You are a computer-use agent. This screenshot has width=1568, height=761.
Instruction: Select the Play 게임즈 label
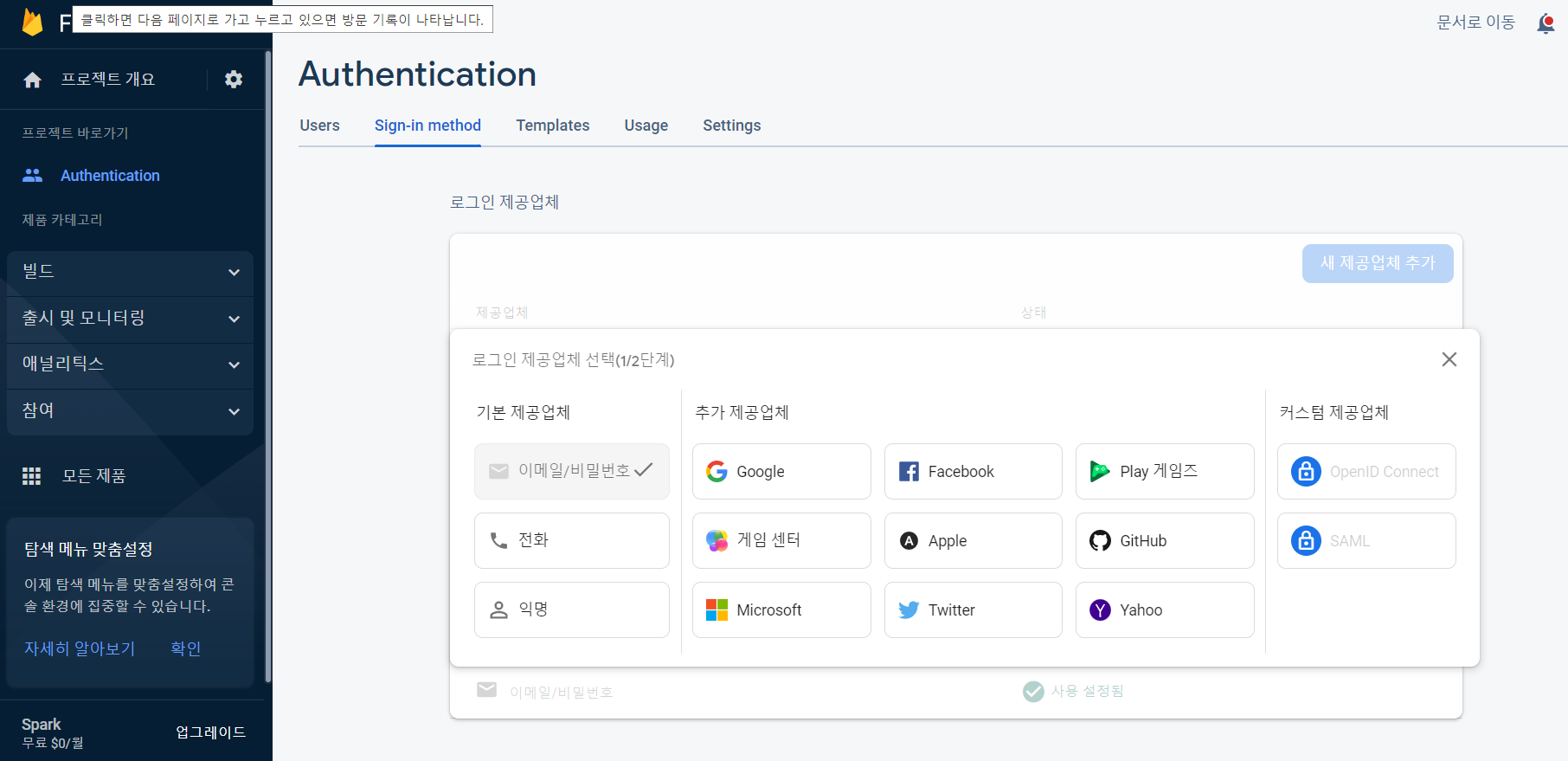click(x=1159, y=471)
